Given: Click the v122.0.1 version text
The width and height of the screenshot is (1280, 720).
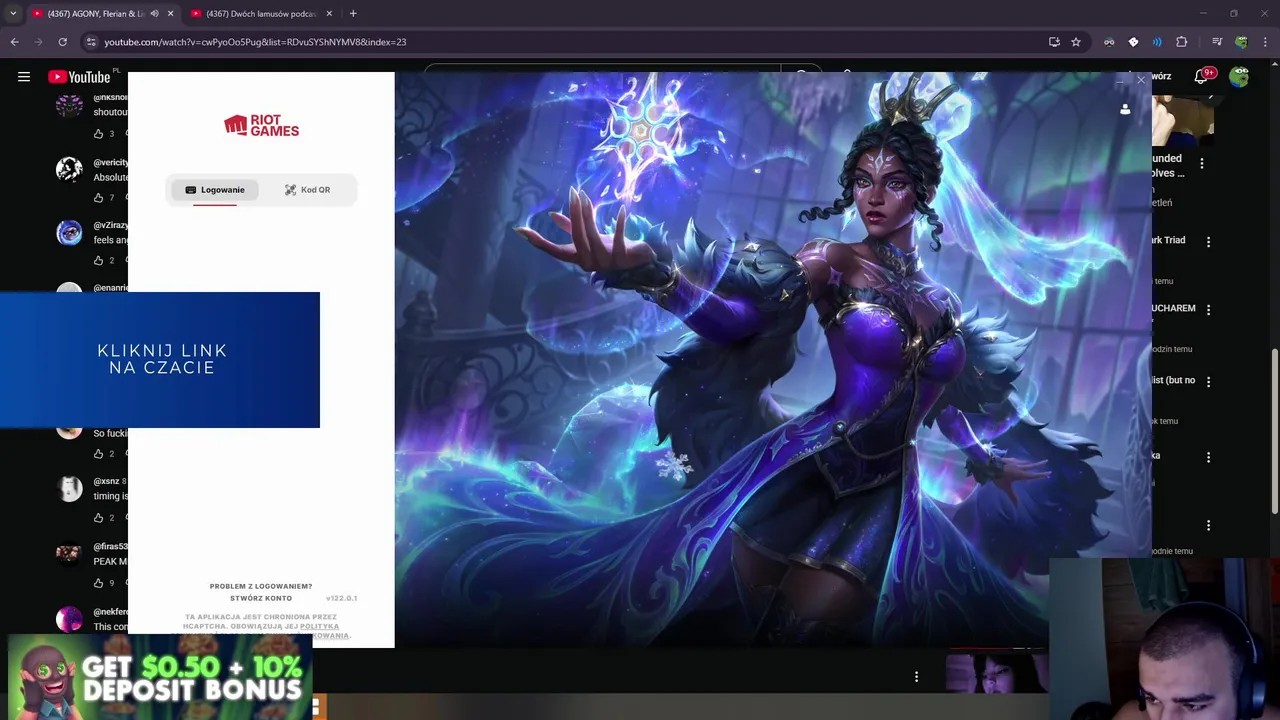Looking at the screenshot, I should click(x=341, y=598).
